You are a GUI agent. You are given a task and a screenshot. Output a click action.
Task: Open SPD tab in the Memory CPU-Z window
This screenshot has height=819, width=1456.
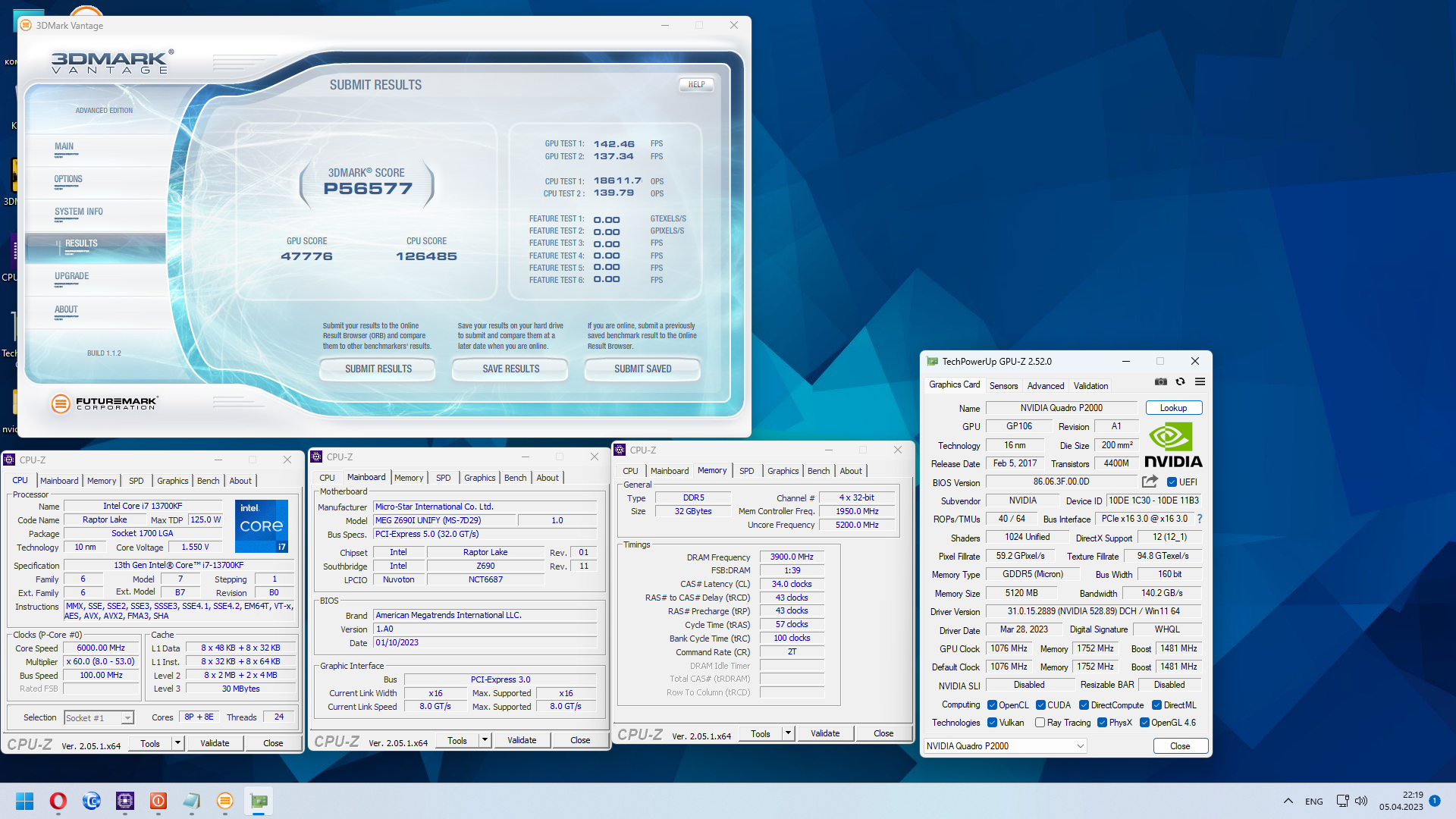pos(747,471)
